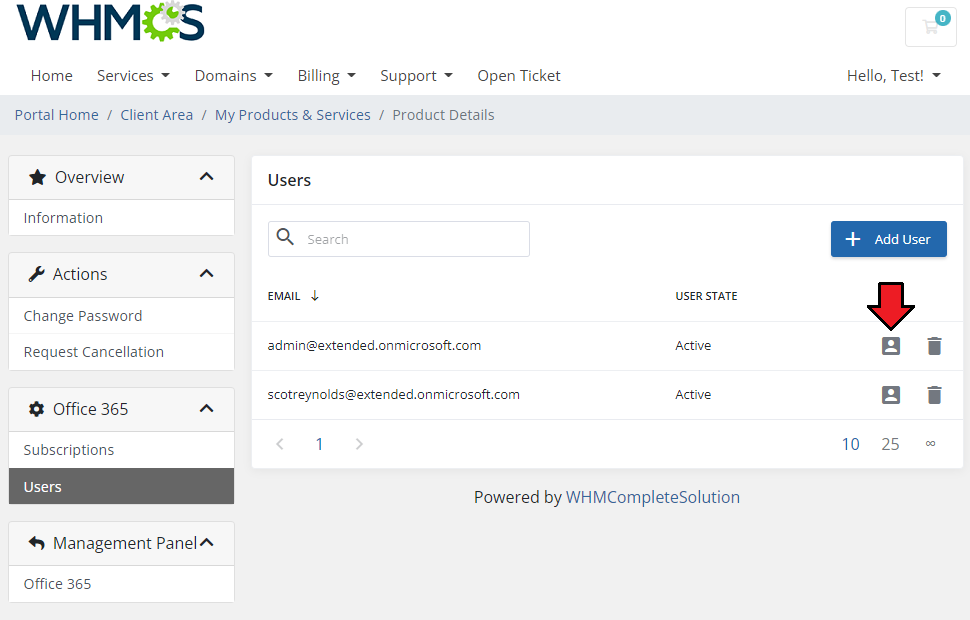Screen dimensions: 970x620
Task: Click Open Ticket in the navigation bar
Action: pyautogui.click(x=518, y=75)
